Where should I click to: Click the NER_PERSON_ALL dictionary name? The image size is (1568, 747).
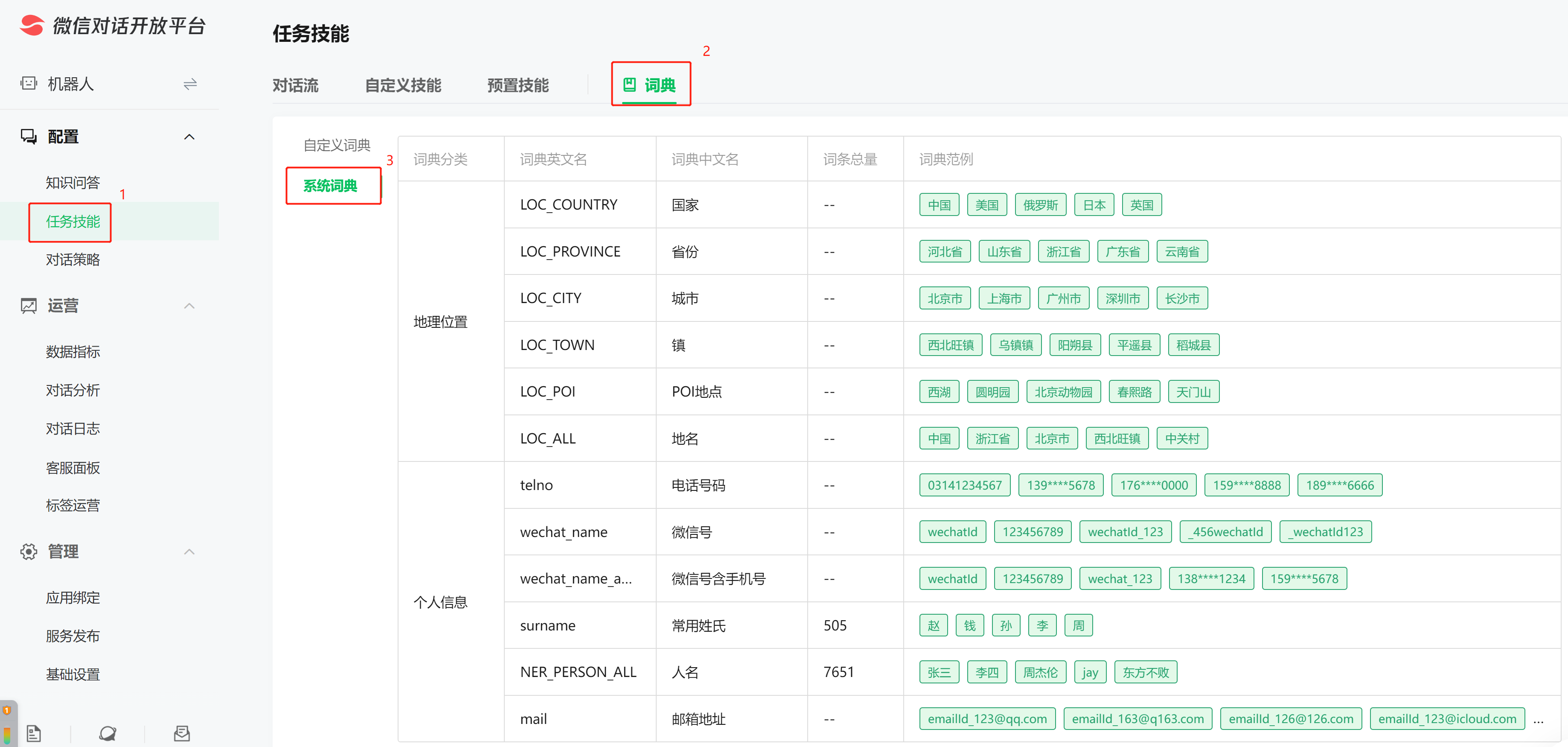pyautogui.click(x=578, y=672)
